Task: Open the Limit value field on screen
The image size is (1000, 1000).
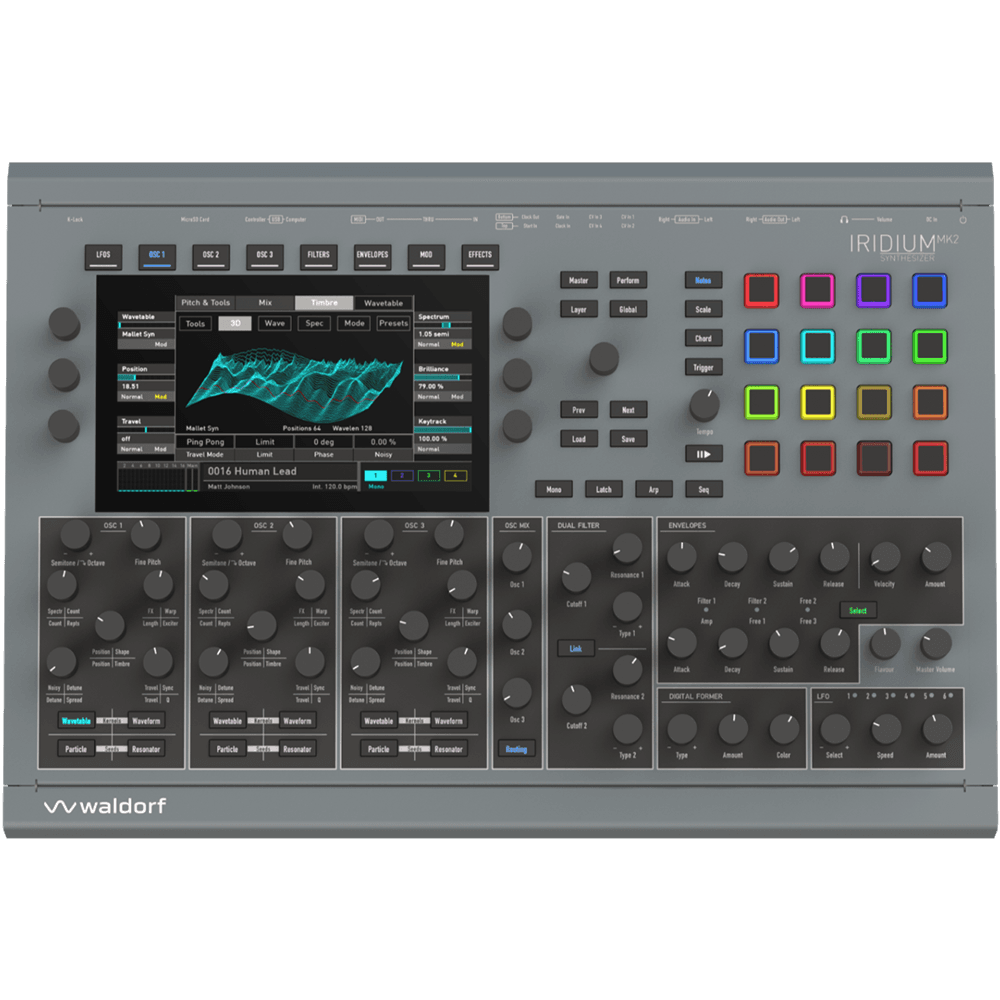Action: (265, 441)
